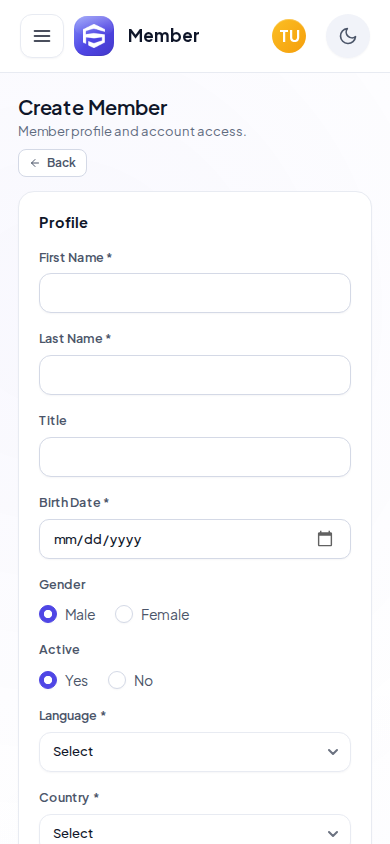390x844 pixels.
Task: Open the Language select dropdown
Action: [x=195, y=752]
